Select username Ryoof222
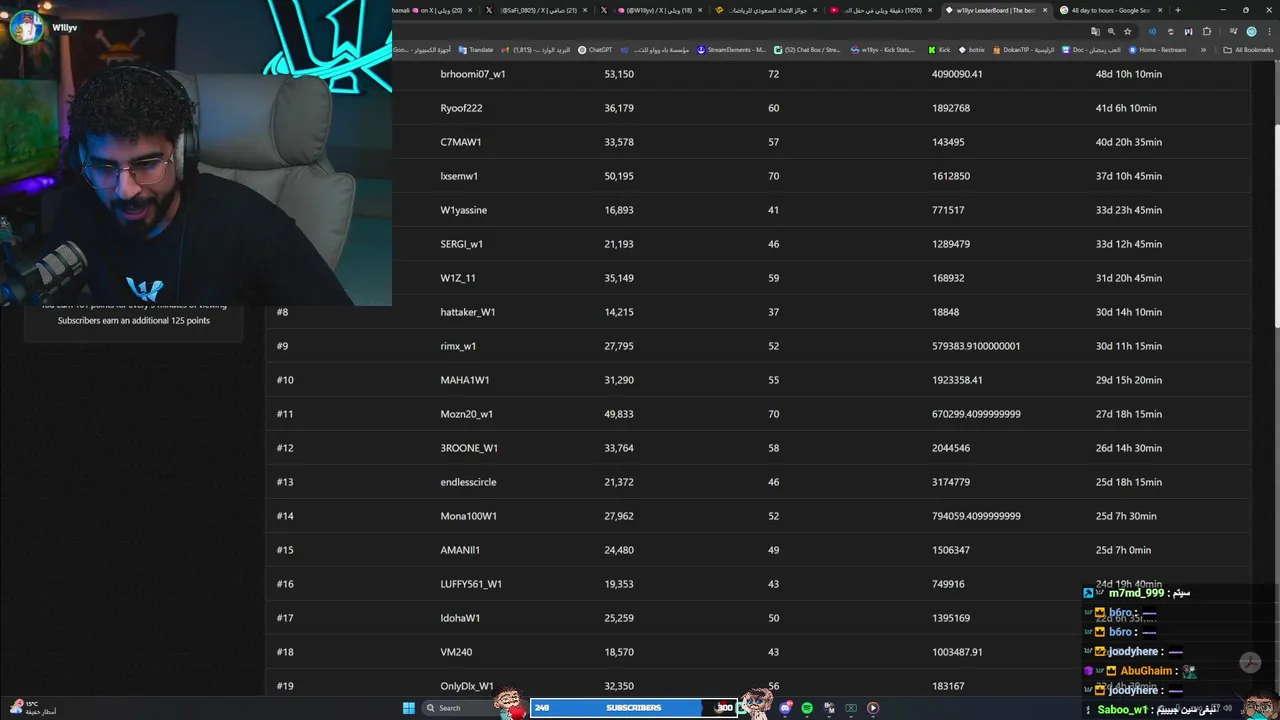The width and height of the screenshot is (1280, 720). coord(461,108)
